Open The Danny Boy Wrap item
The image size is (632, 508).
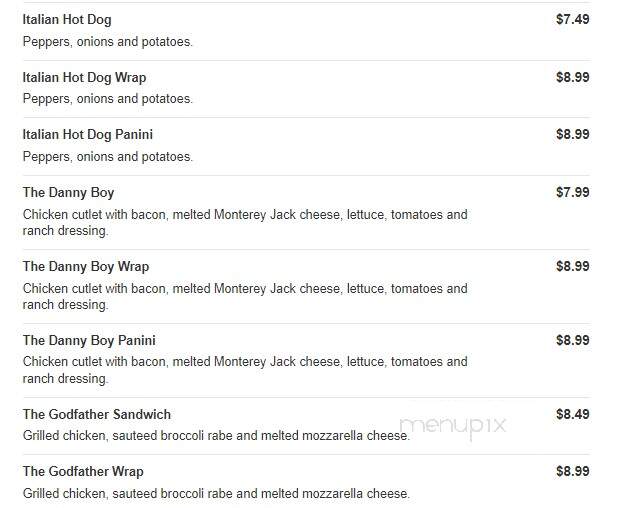86,267
